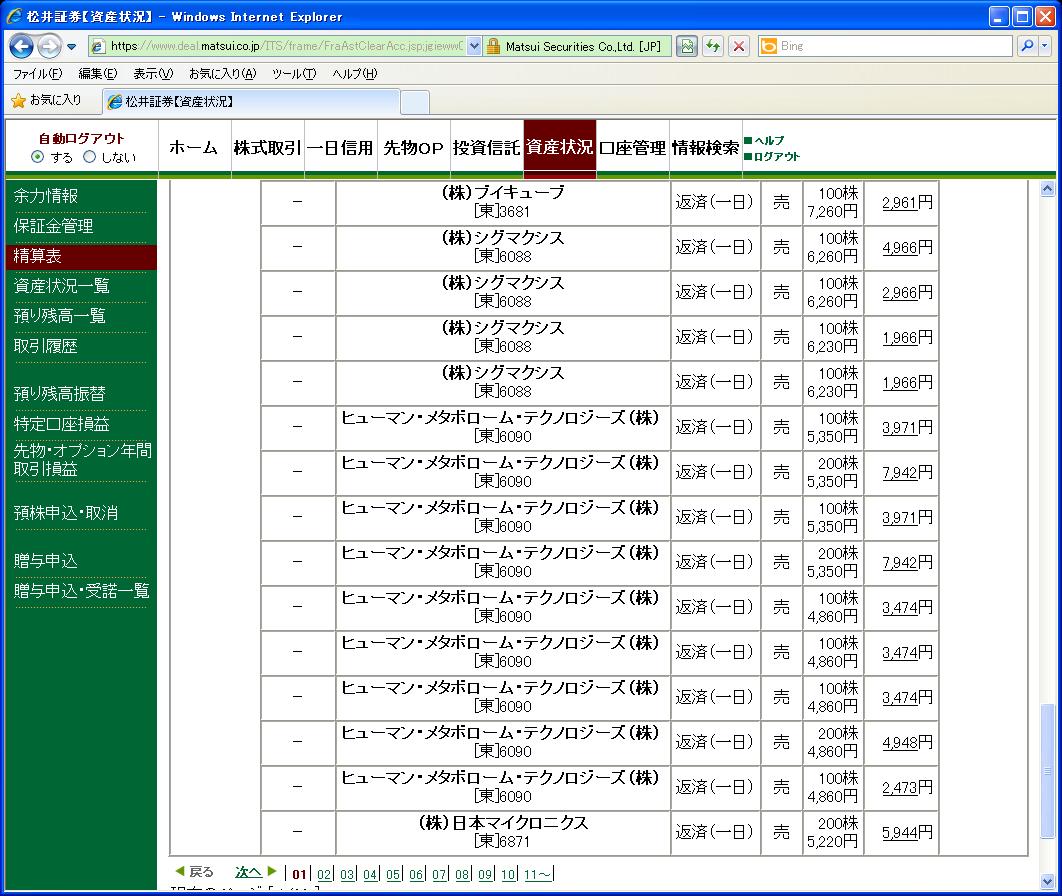Click the 取引履歴 sidebar link
The image size is (1062, 896).
point(46,346)
